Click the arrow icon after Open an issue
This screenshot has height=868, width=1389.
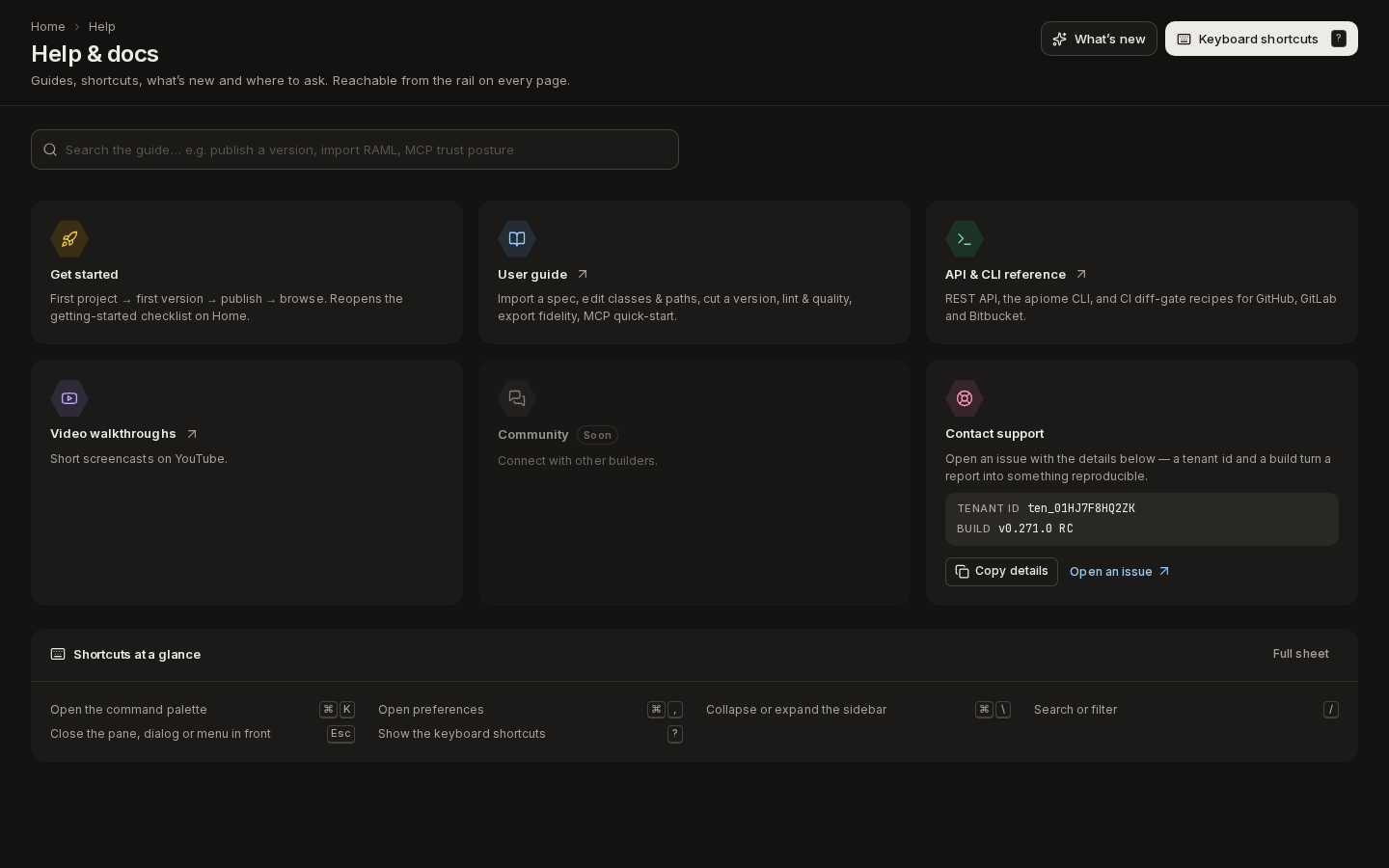point(1164,572)
